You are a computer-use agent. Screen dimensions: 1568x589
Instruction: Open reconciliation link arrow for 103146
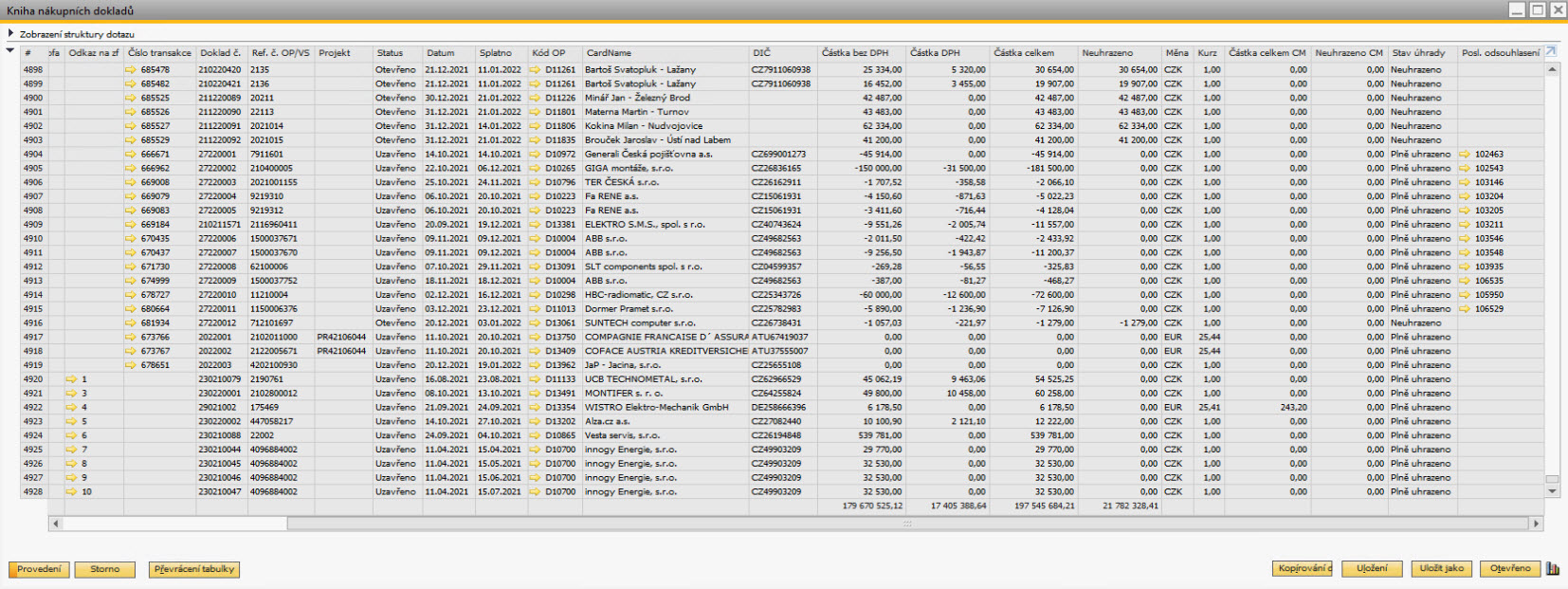1466,182
